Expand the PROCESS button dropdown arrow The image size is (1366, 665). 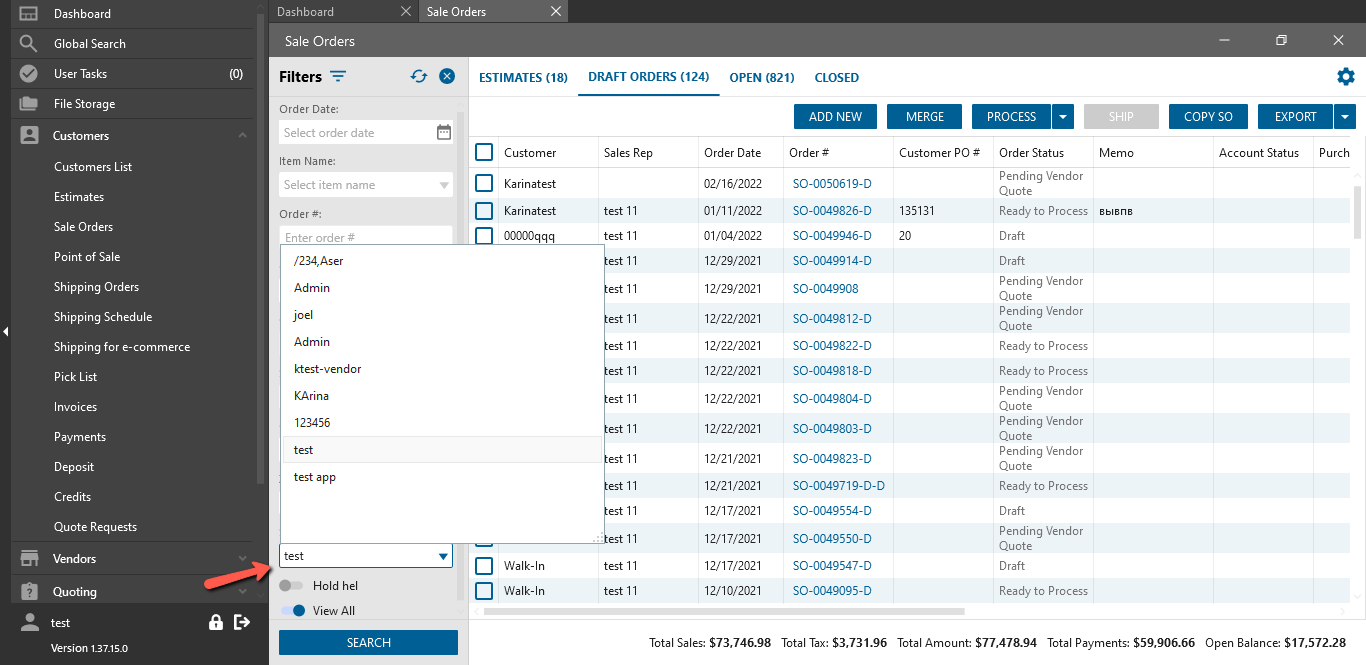[1062, 117]
